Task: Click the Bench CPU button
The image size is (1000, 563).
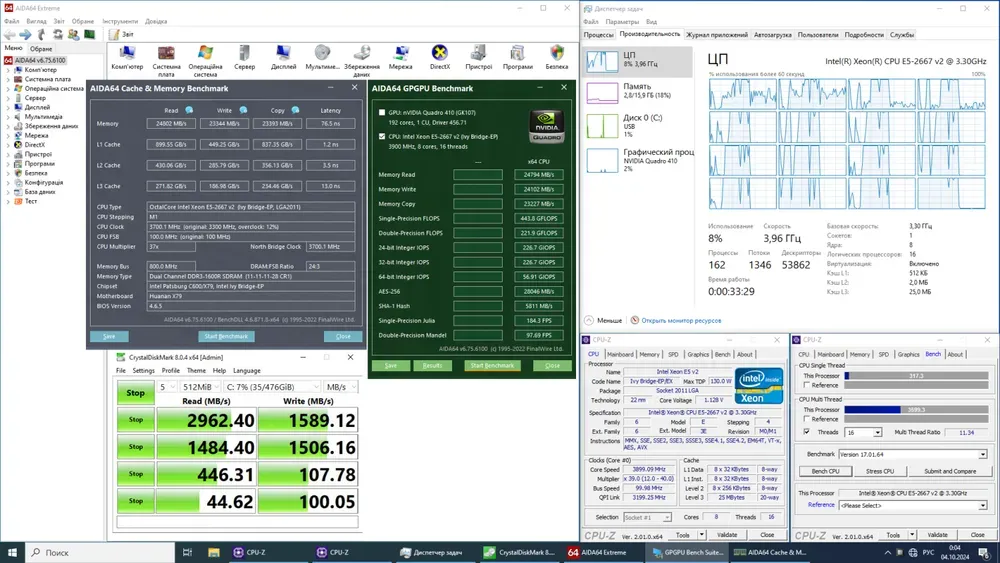Action: coord(825,471)
